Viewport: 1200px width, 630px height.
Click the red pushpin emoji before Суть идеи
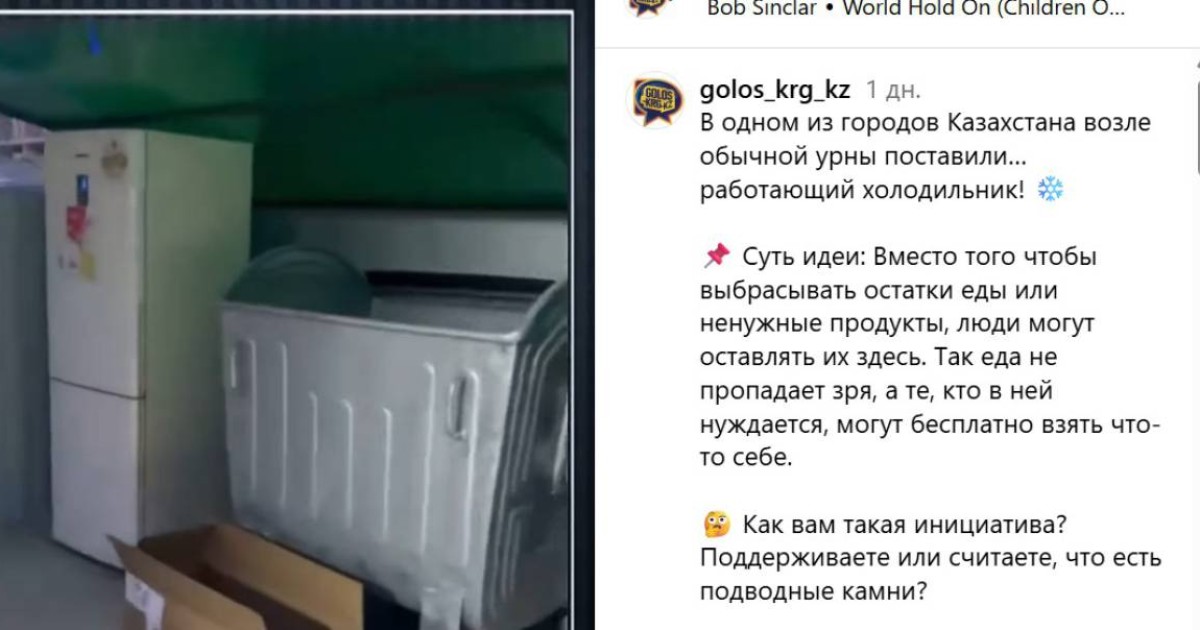716,257
